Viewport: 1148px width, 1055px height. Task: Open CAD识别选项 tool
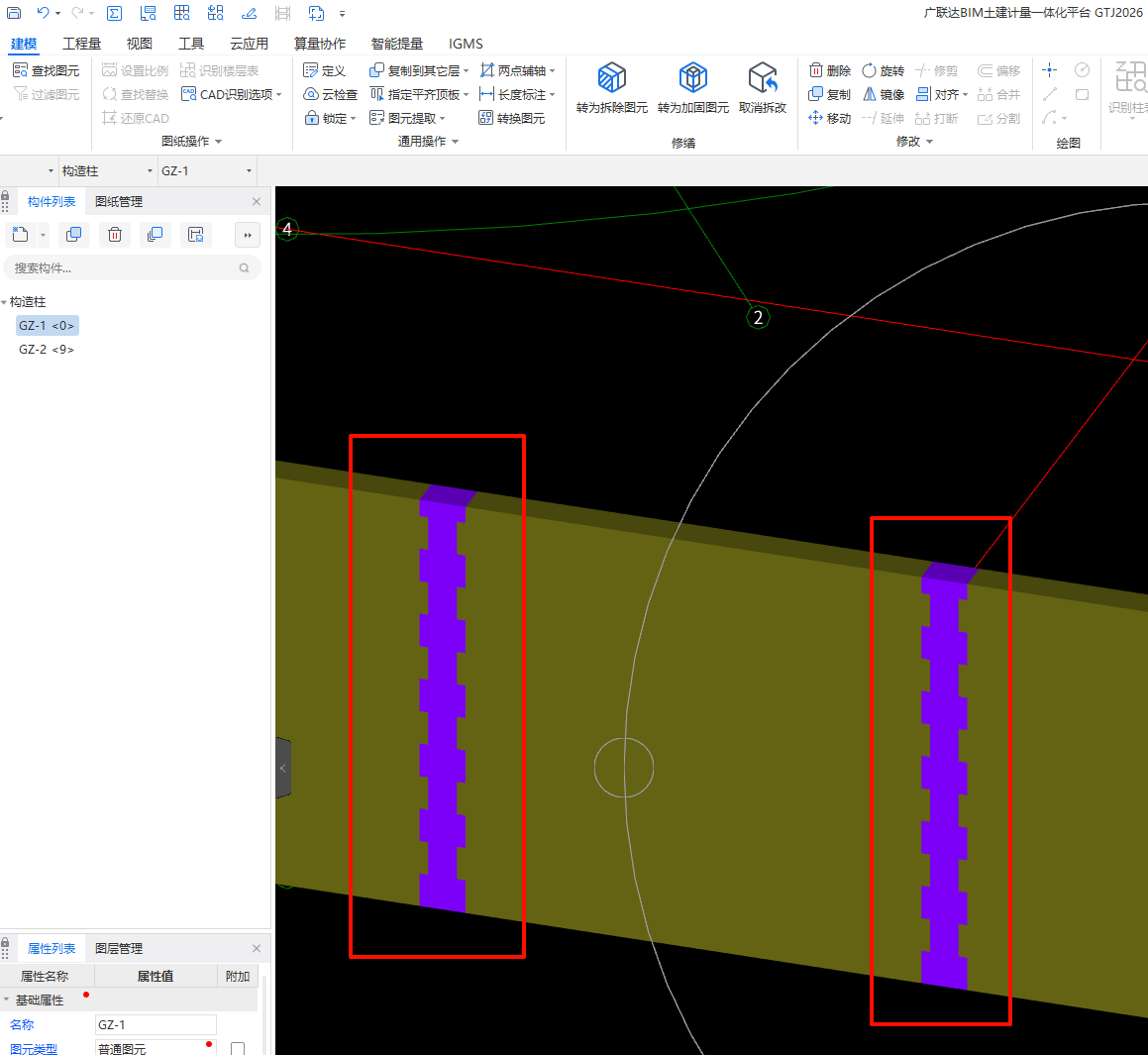click(x=232, y=94)
